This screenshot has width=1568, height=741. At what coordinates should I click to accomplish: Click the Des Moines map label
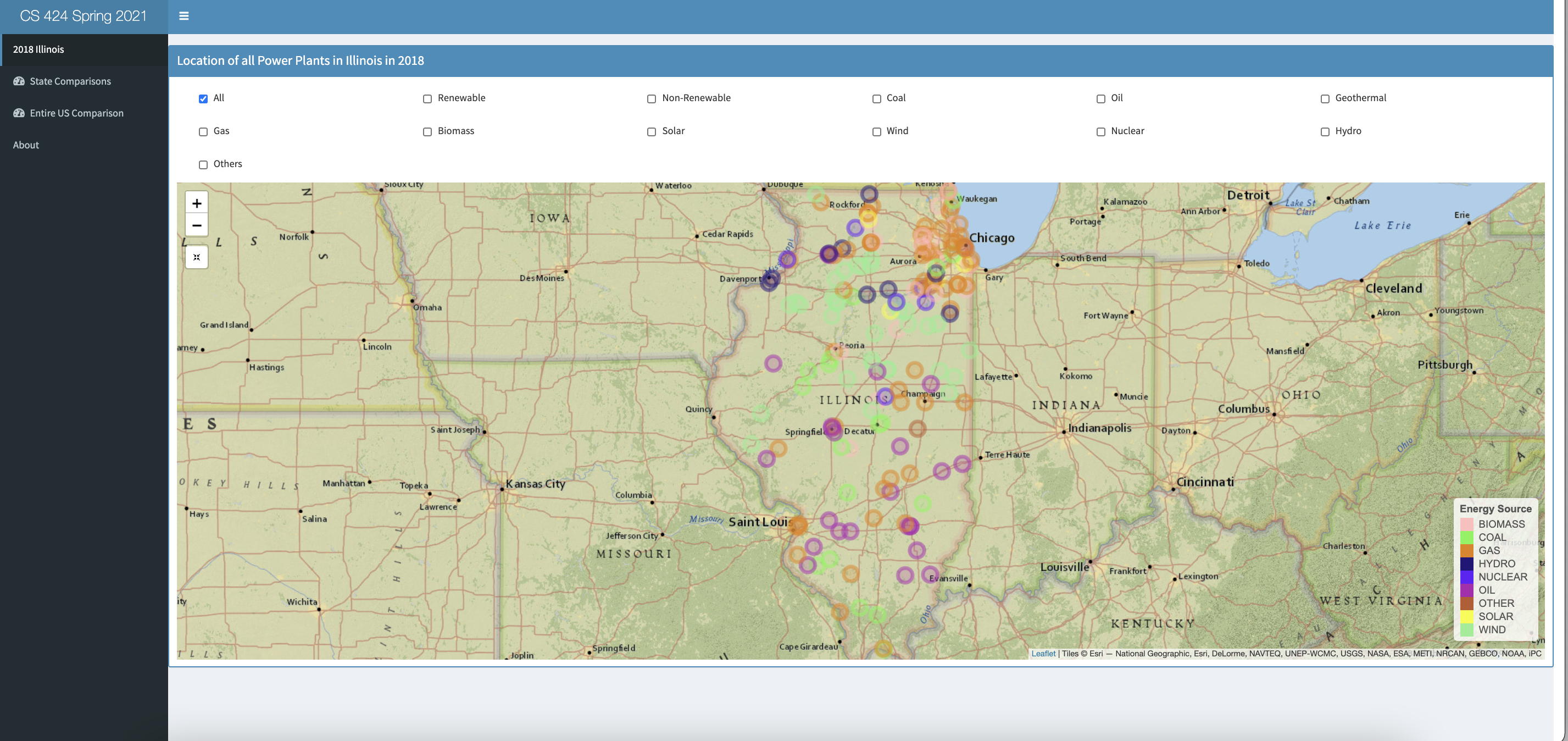542,278
